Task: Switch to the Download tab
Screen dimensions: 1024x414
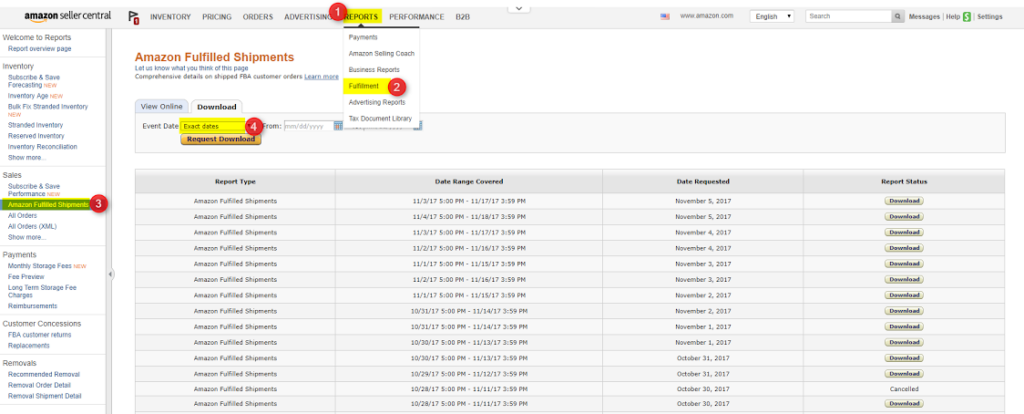Action: tap(217, 106)
